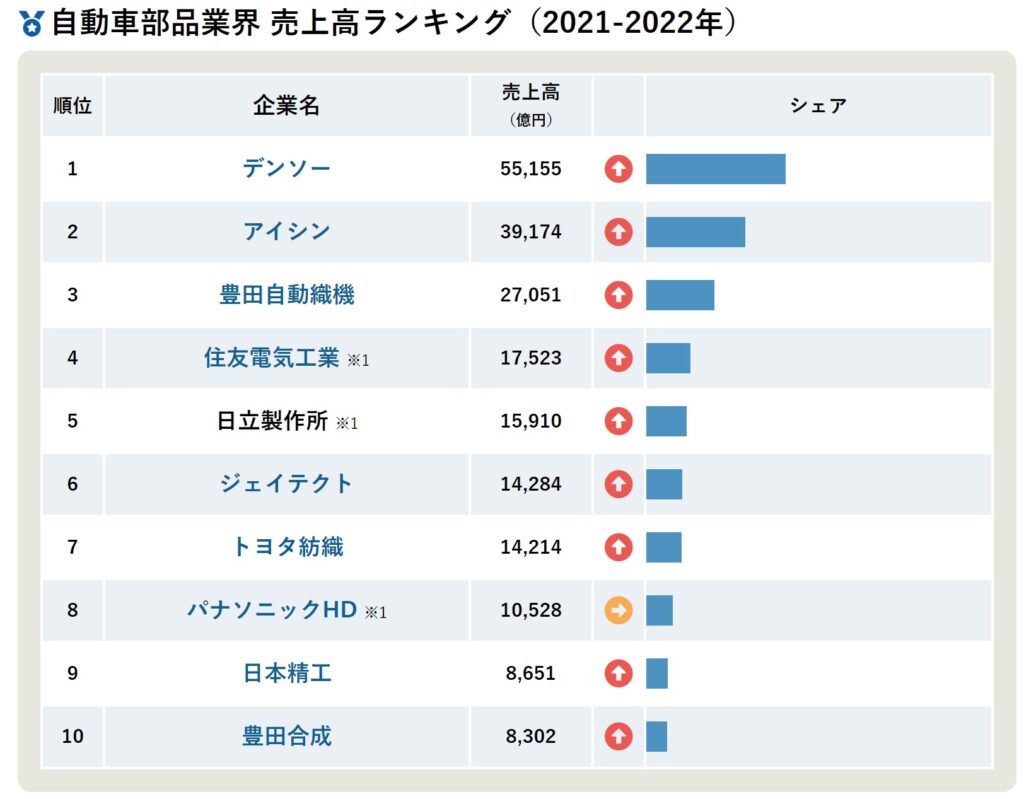Viewport: 1024px width, 799px height.
Task: Click the up arrow in ジェイテクト row
Action: [x=619, y=484]
